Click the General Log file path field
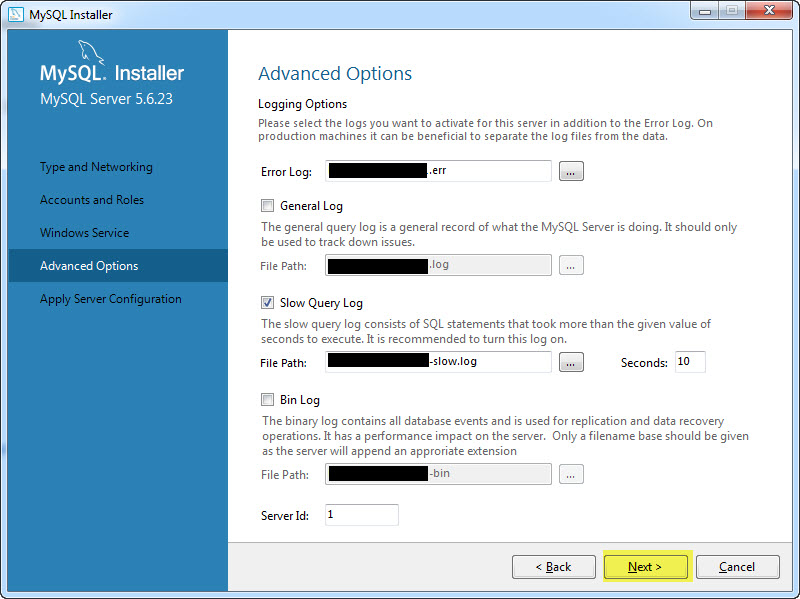This screenshot has width=800, height=599. [438, 265]
